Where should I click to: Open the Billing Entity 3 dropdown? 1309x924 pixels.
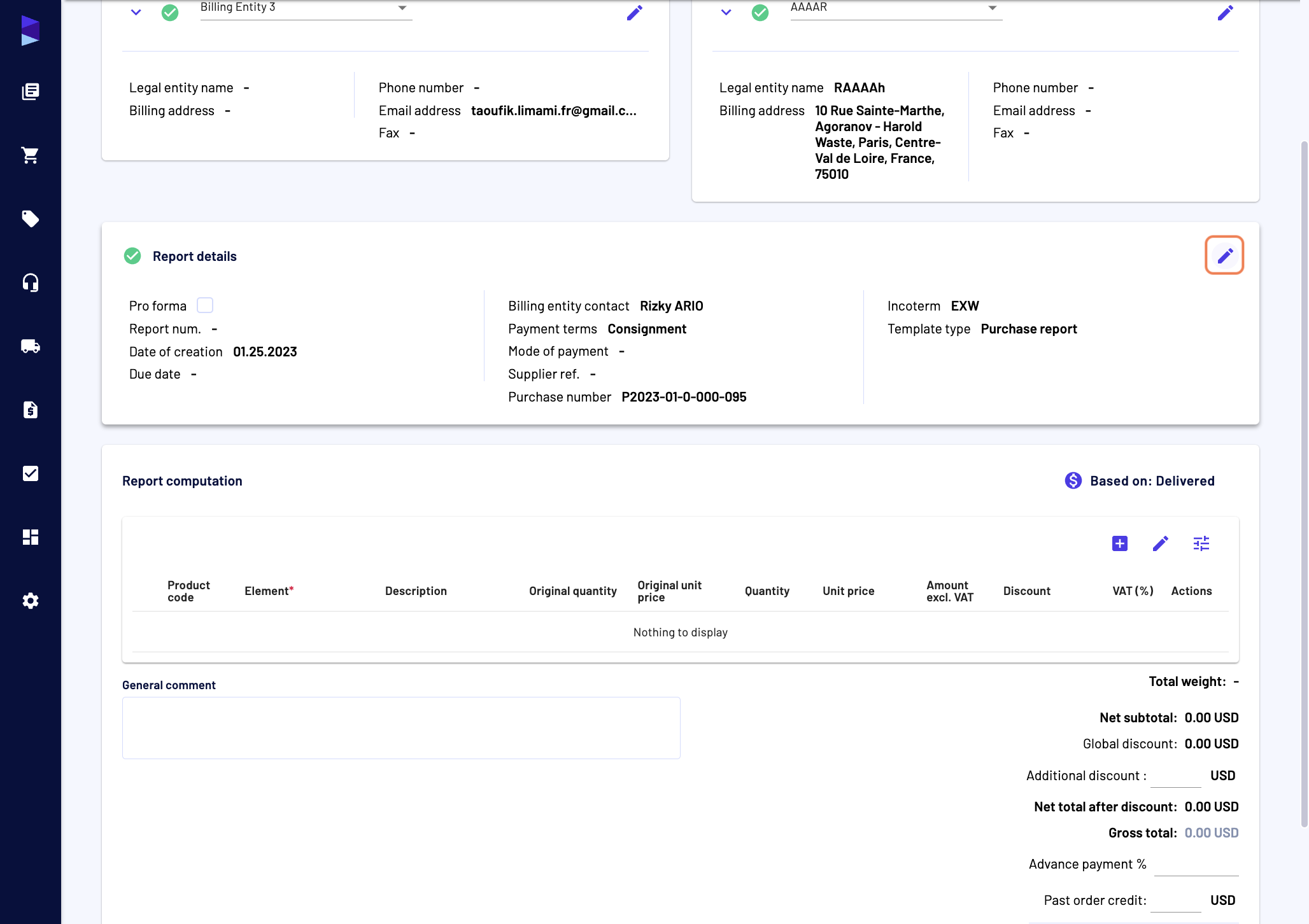(306, 9)
